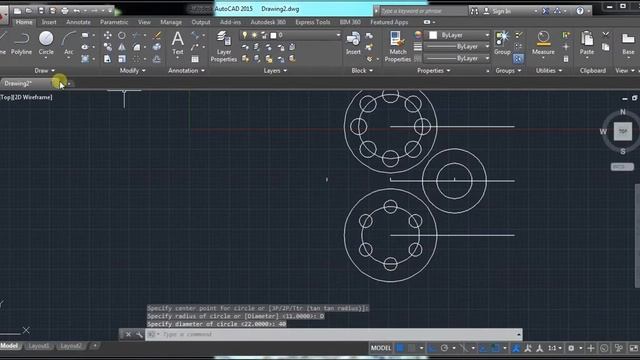
Task: Toggle 2D object snap in status bar
Action: (496, 348)
